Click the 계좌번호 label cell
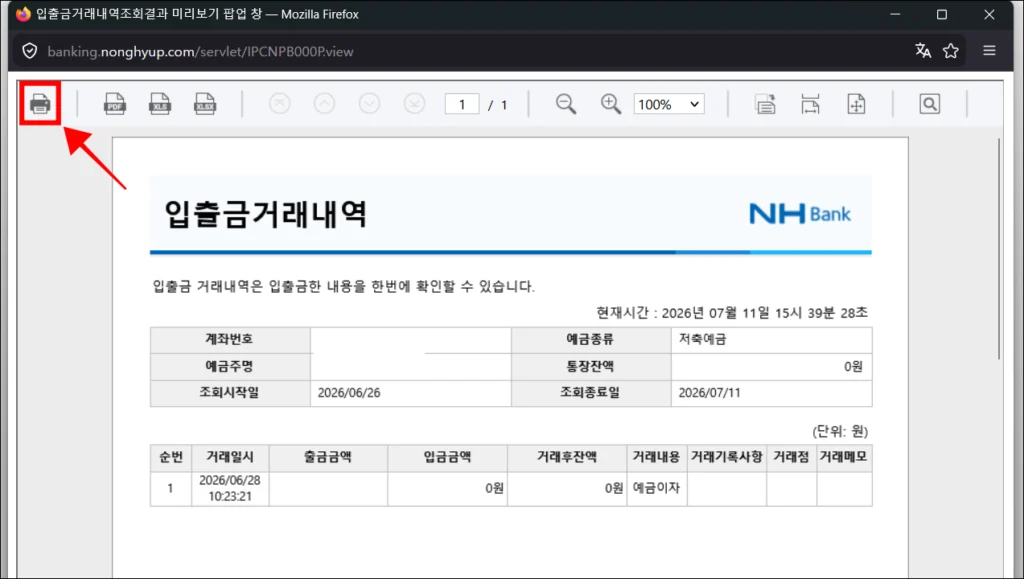Screen dimensions: 1024x579 (x=230, y=339)
